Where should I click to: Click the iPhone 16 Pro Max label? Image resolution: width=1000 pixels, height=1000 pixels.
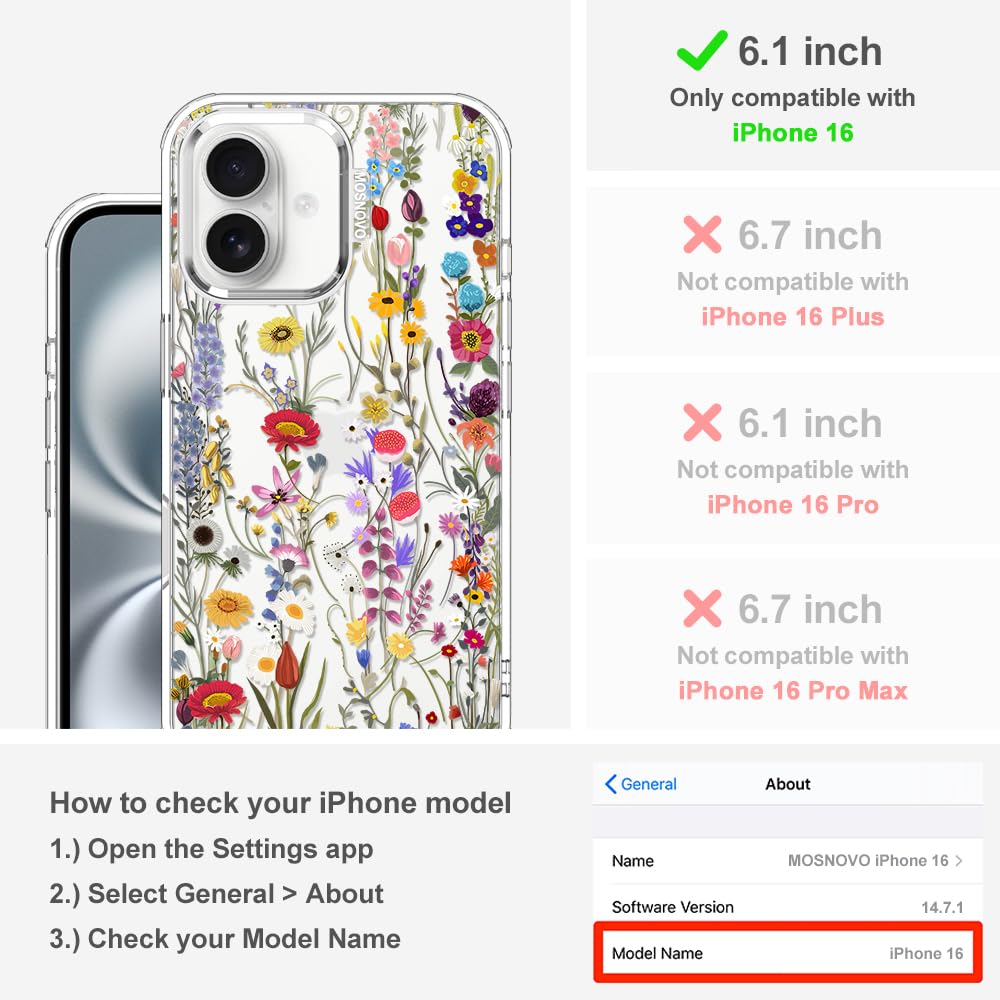793,691
